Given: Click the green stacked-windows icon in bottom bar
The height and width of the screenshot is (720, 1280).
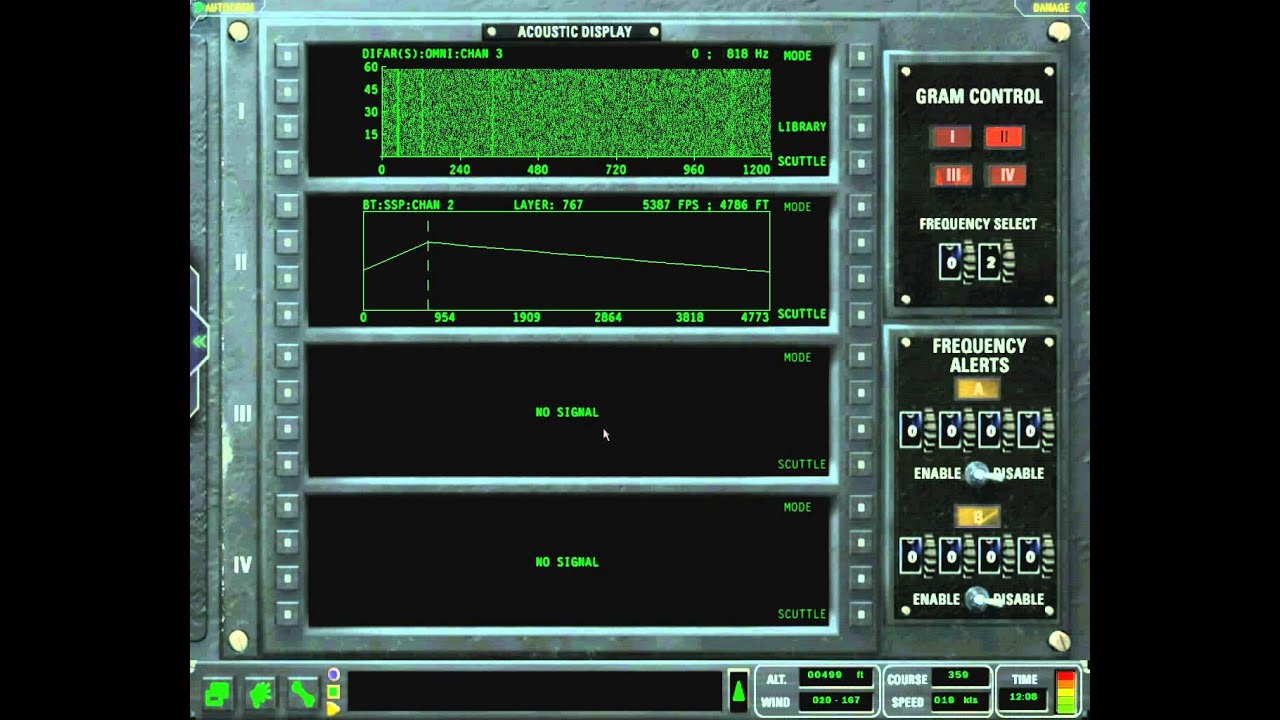Looking at the screenshot, I should coord(218,693).
